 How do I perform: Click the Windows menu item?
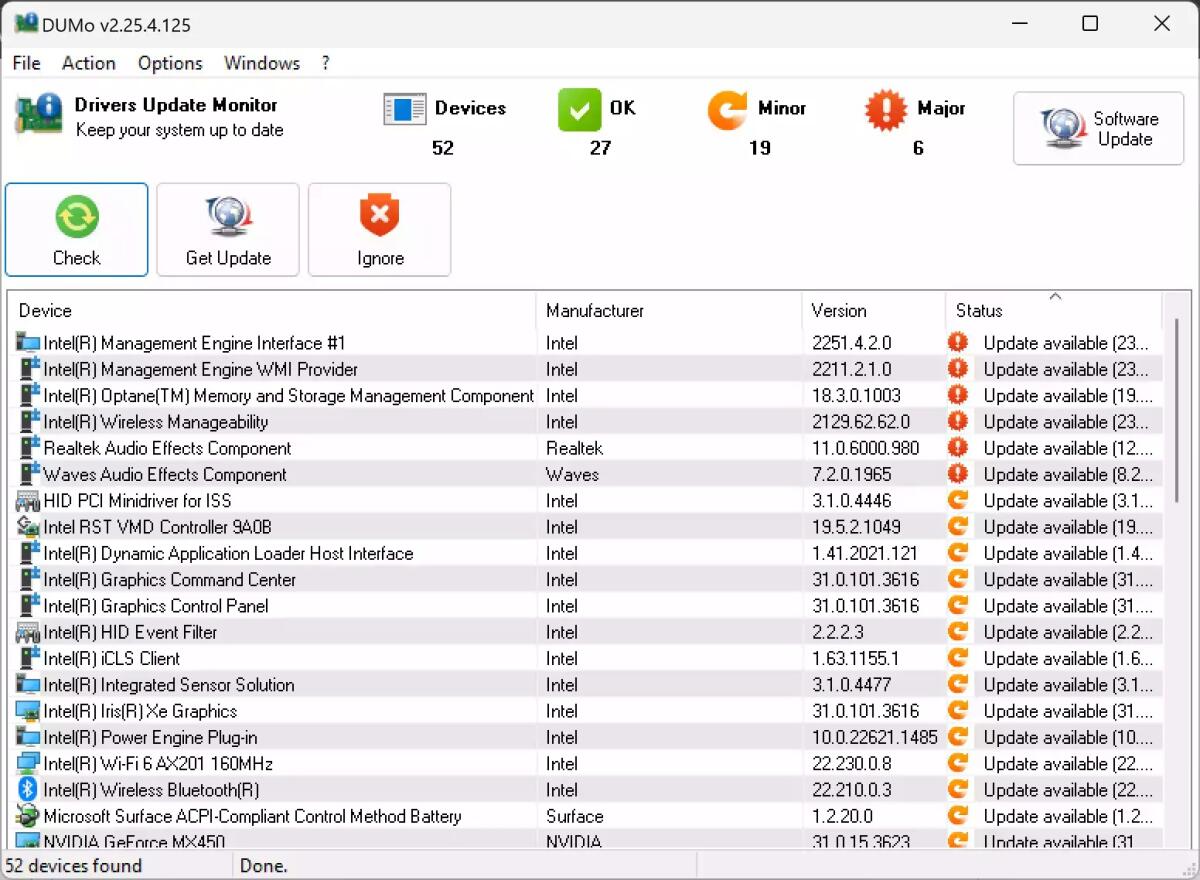pyautogui.click(x=261, y=63)
